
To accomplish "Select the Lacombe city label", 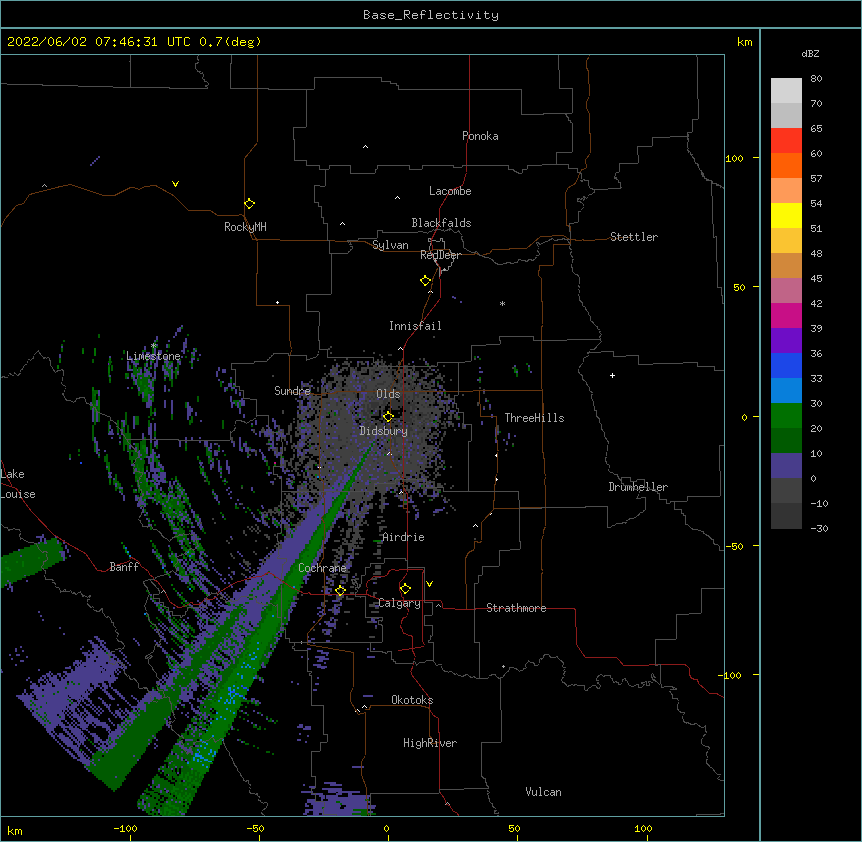I will point(450,191).
